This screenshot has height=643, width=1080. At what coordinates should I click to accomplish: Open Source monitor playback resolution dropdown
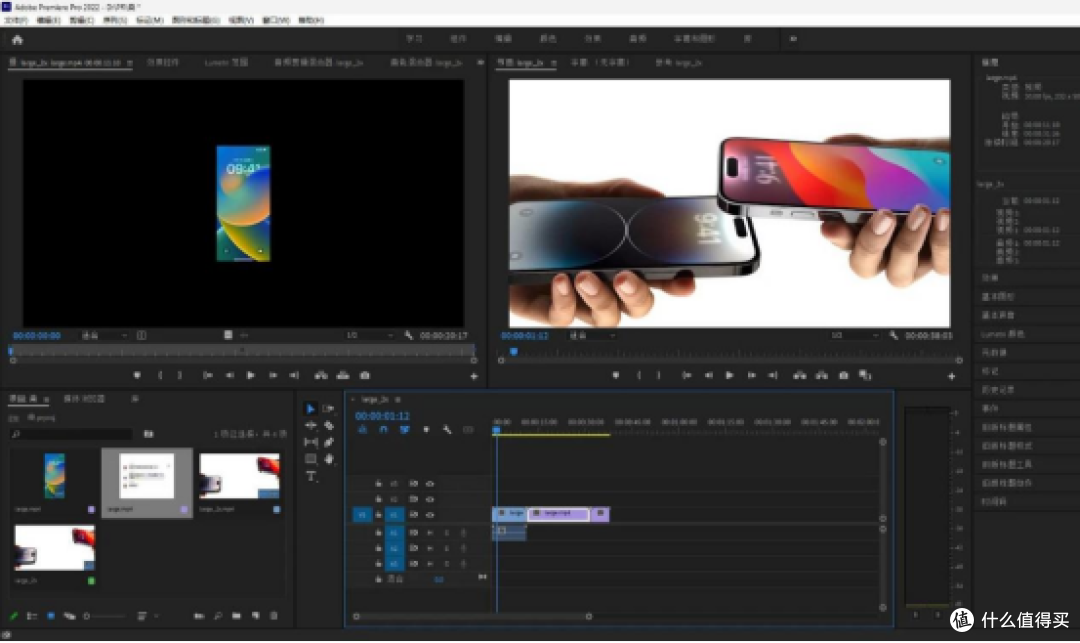click(x=369, y=335)
